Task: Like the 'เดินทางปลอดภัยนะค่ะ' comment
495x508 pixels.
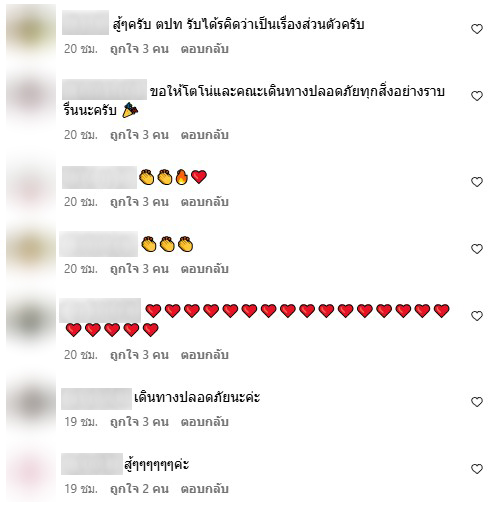Action: click(477, 402)
